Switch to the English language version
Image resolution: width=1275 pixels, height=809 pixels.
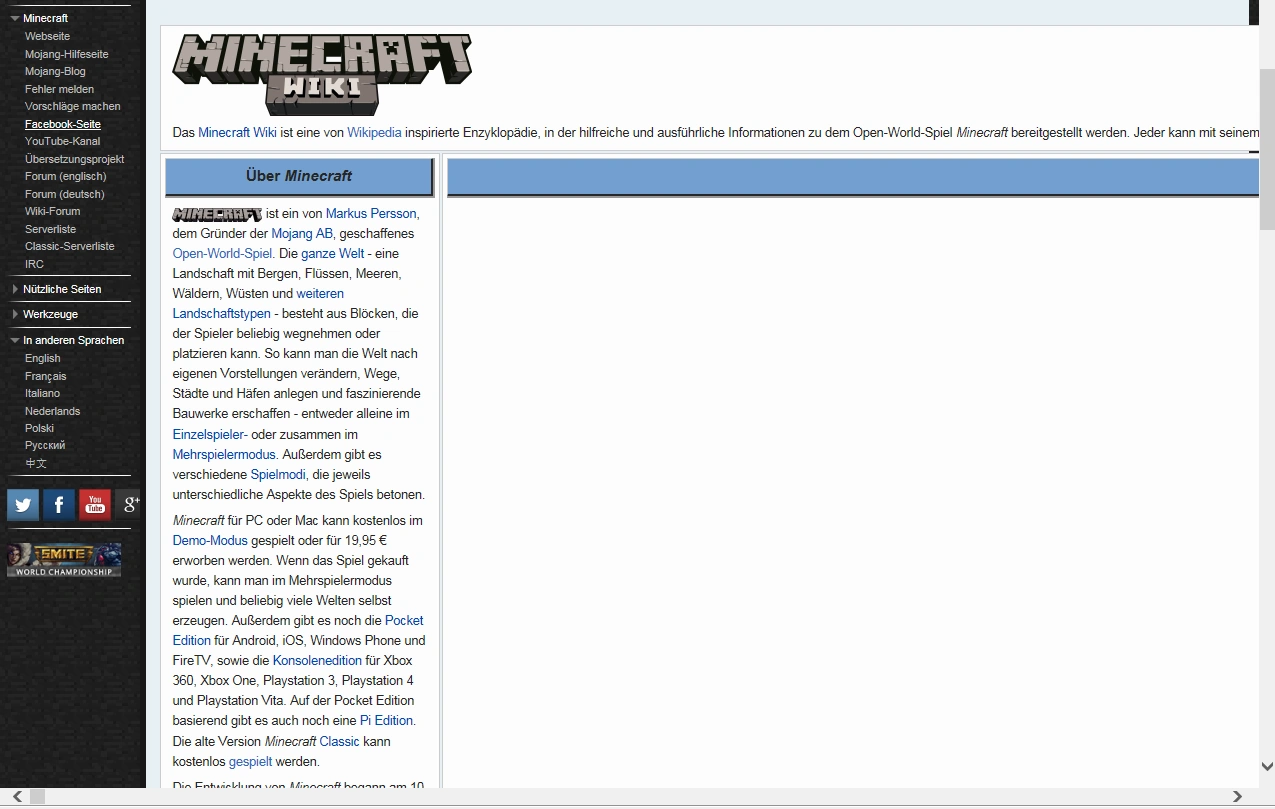[43, 358]
